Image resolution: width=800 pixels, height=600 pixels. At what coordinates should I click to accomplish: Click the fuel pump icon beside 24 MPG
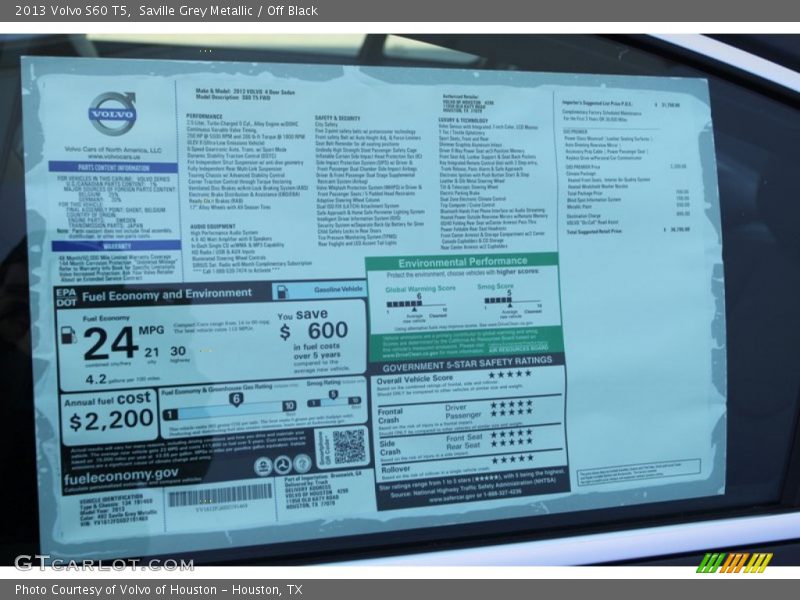pos(68,336)
